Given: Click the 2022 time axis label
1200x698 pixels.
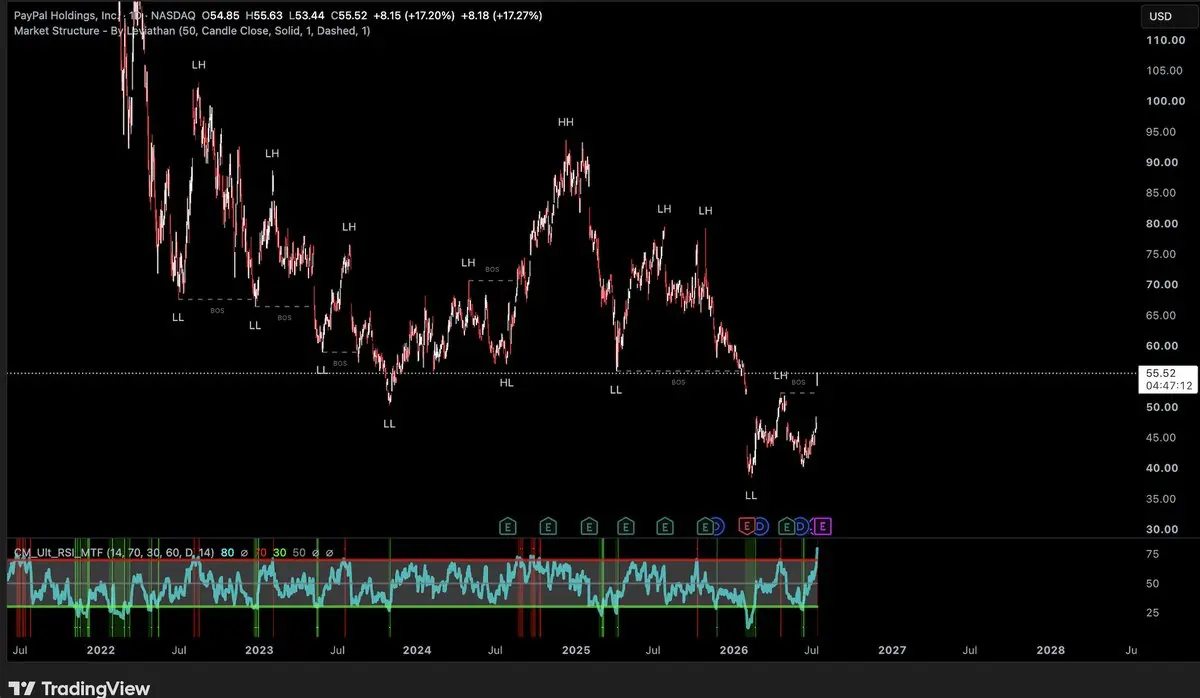Looking at the screenshot, I should 100,650.
